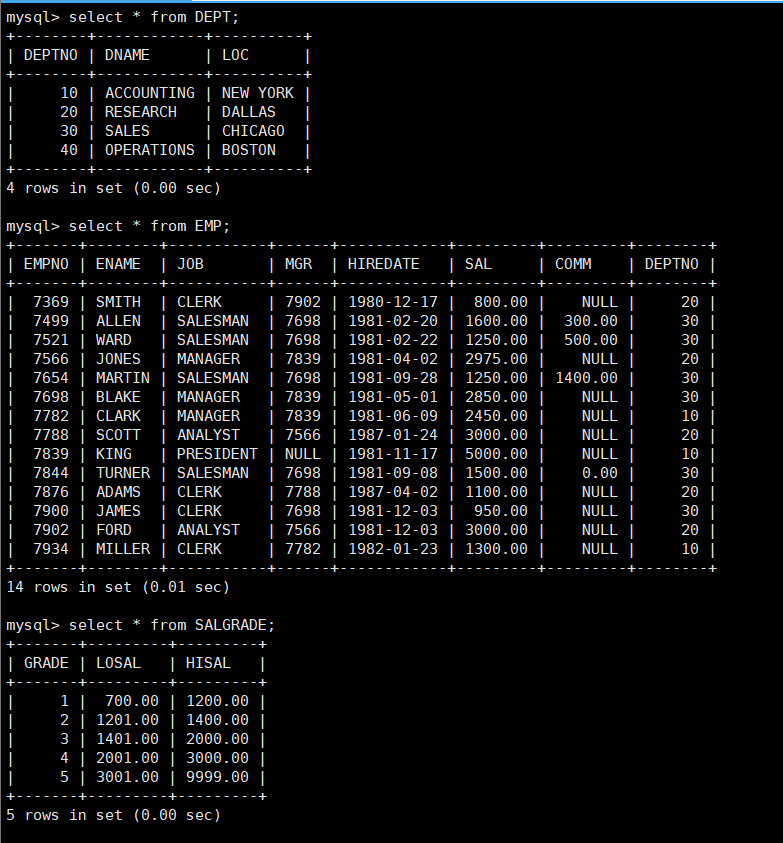Image resolution: width=783 pixels, height=843 pixels.
Task: Click '14 rows in set (0.01 sec)' line
Action: tap(118, 587)
